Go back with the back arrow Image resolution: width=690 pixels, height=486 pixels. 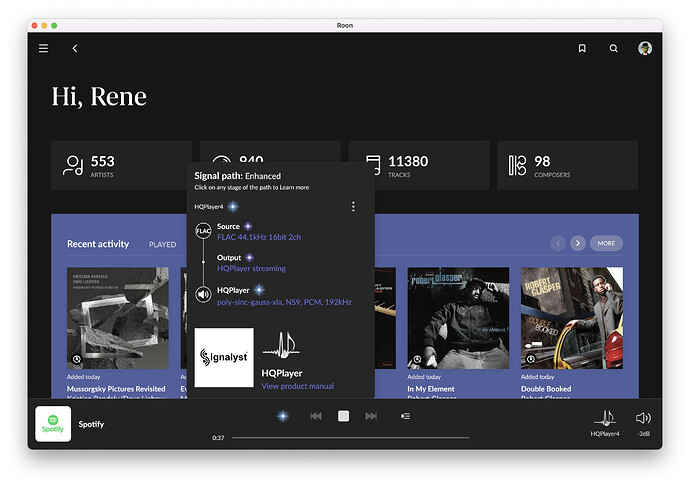click(75, 48)
